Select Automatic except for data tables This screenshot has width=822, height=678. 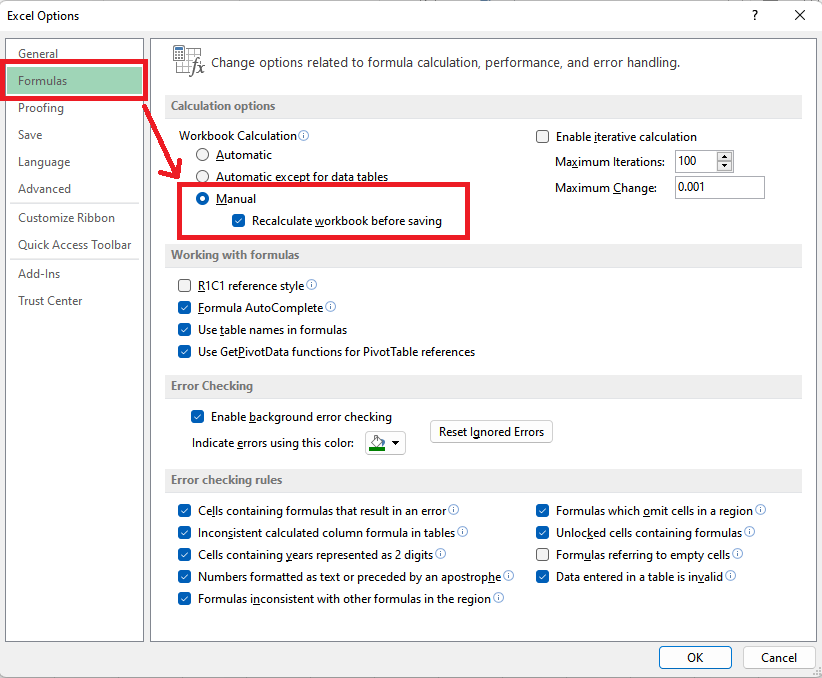tap(202, 176)
